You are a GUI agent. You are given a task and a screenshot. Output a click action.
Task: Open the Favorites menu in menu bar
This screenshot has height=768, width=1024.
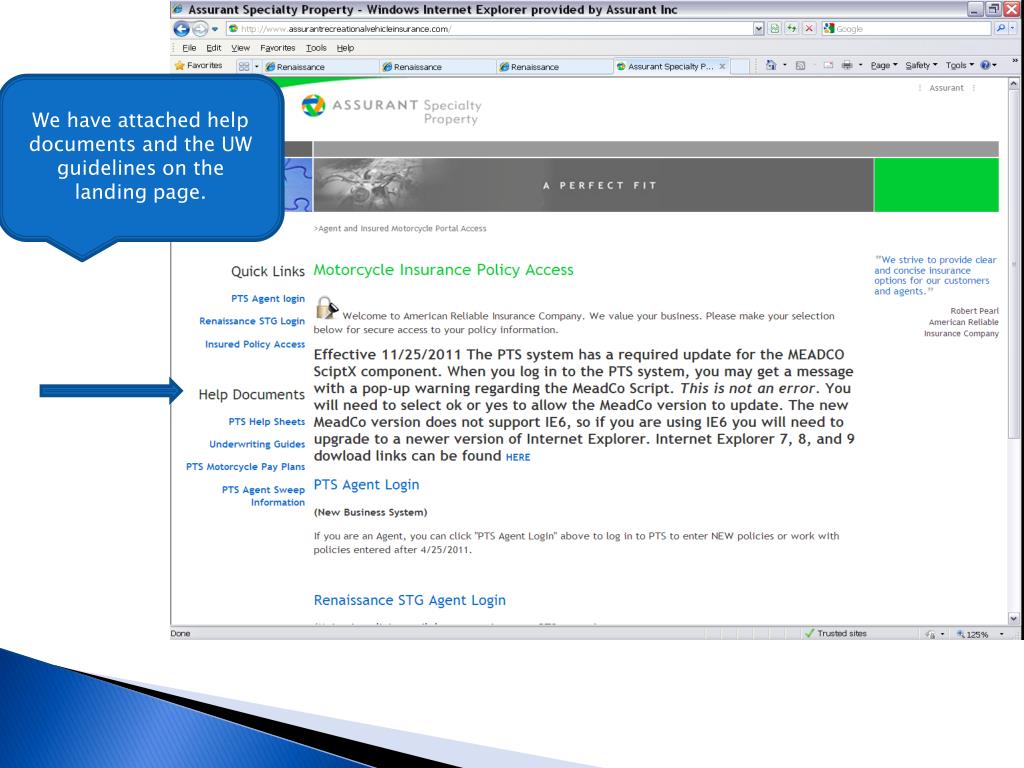(278, 48)
